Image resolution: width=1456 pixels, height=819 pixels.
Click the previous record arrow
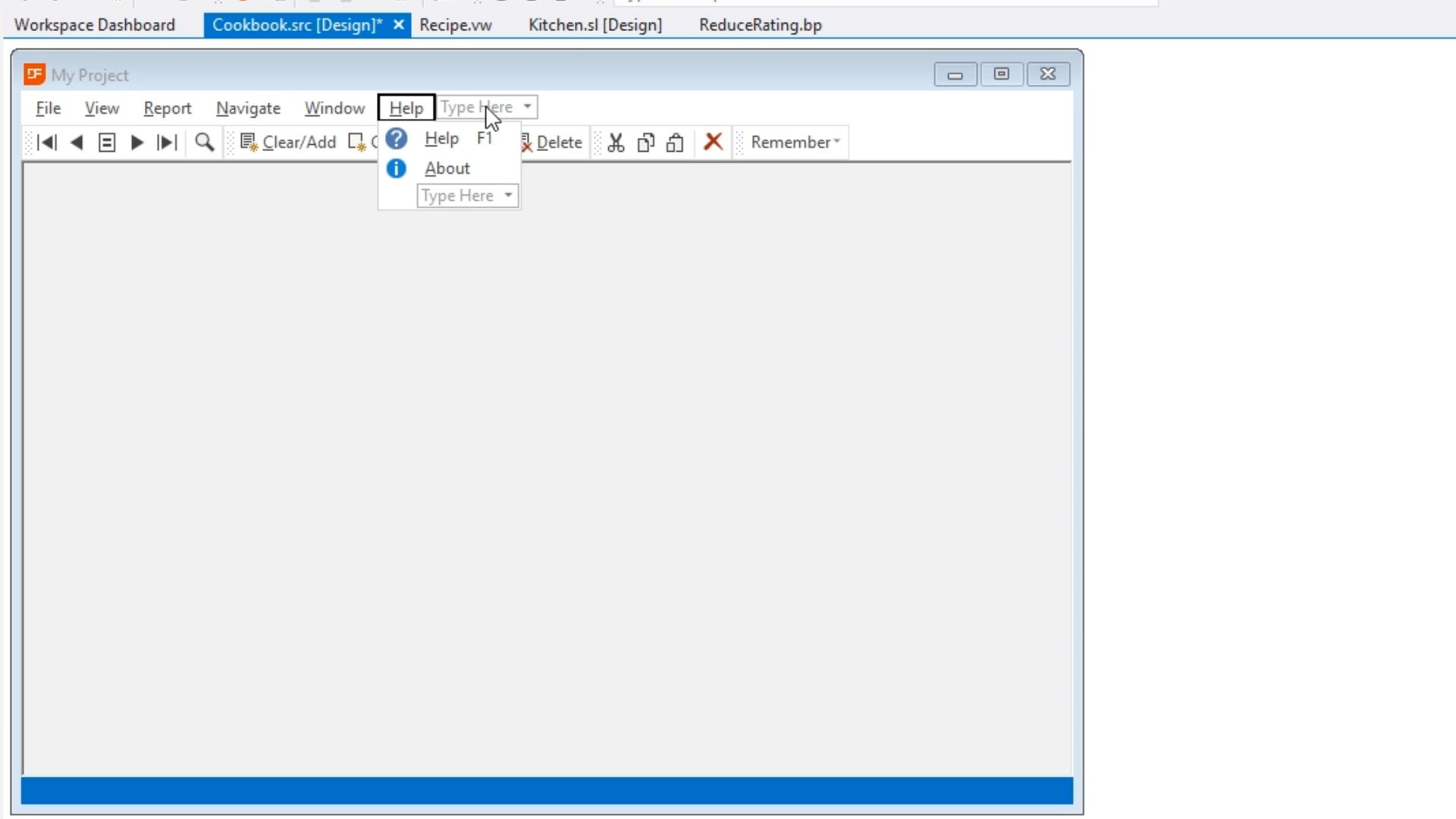click(x=77, y=143)
